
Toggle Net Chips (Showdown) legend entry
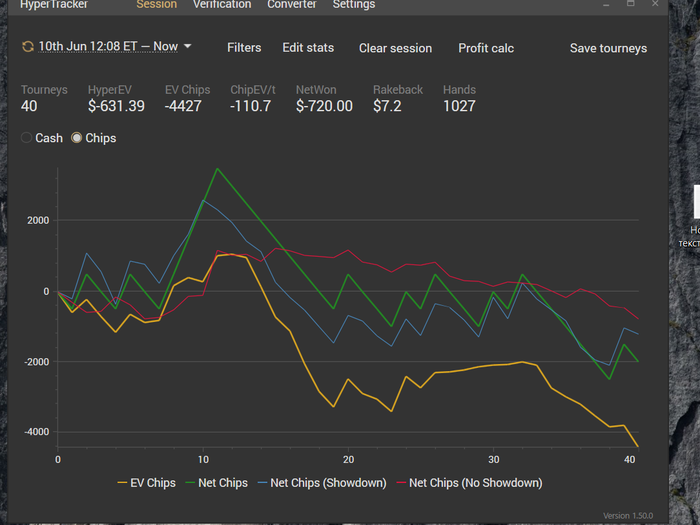322,483
